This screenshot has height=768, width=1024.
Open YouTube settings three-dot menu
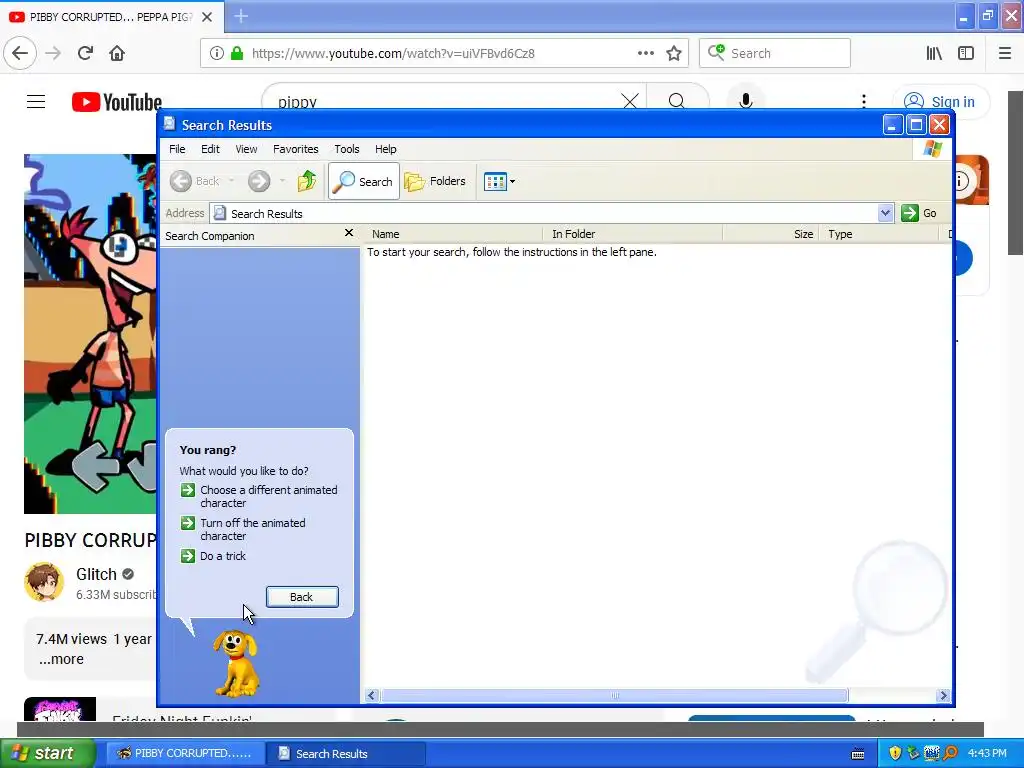coord(863,101)
